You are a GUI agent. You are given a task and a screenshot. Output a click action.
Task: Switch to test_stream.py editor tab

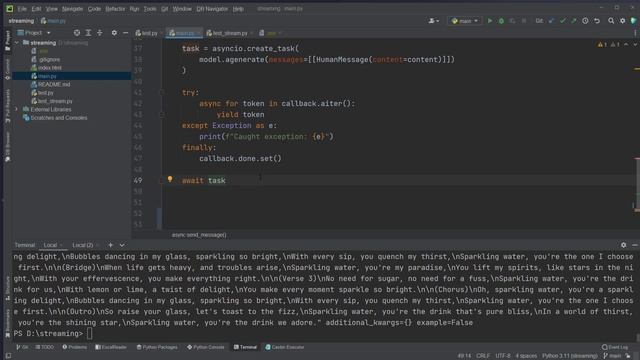(229, 33)
